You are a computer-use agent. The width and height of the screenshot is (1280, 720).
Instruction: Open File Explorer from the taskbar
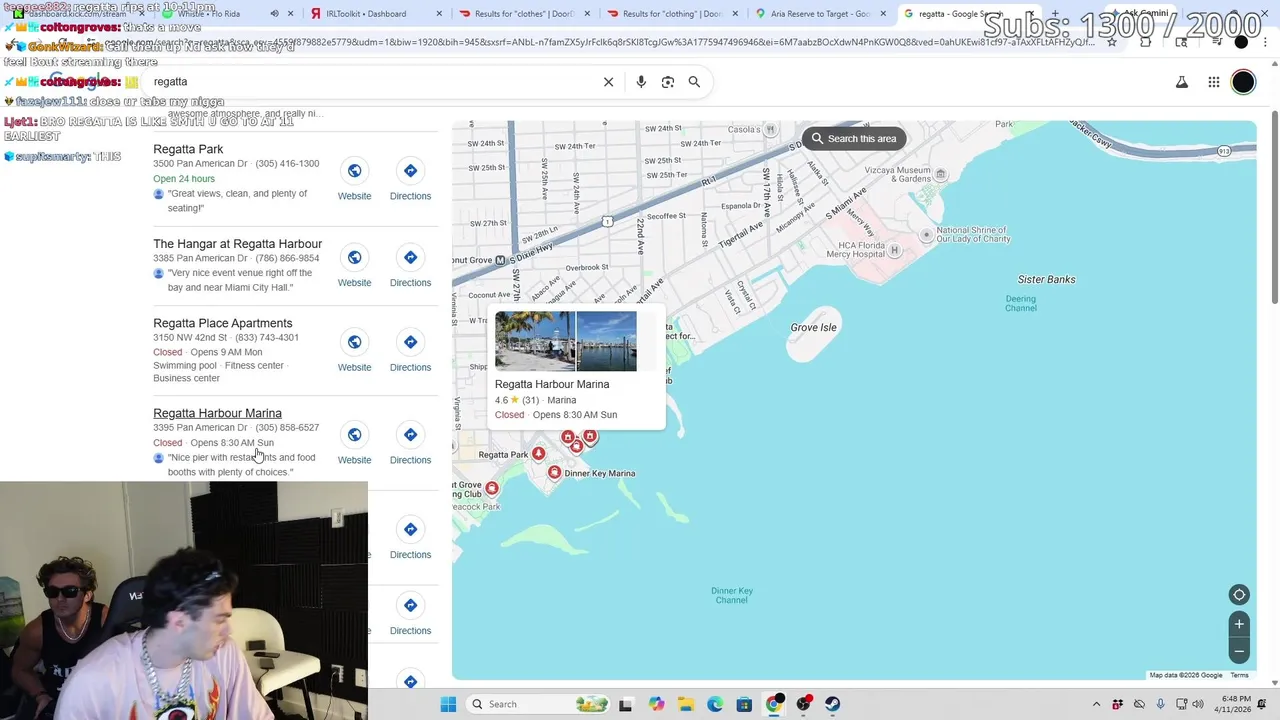[685, 704]
